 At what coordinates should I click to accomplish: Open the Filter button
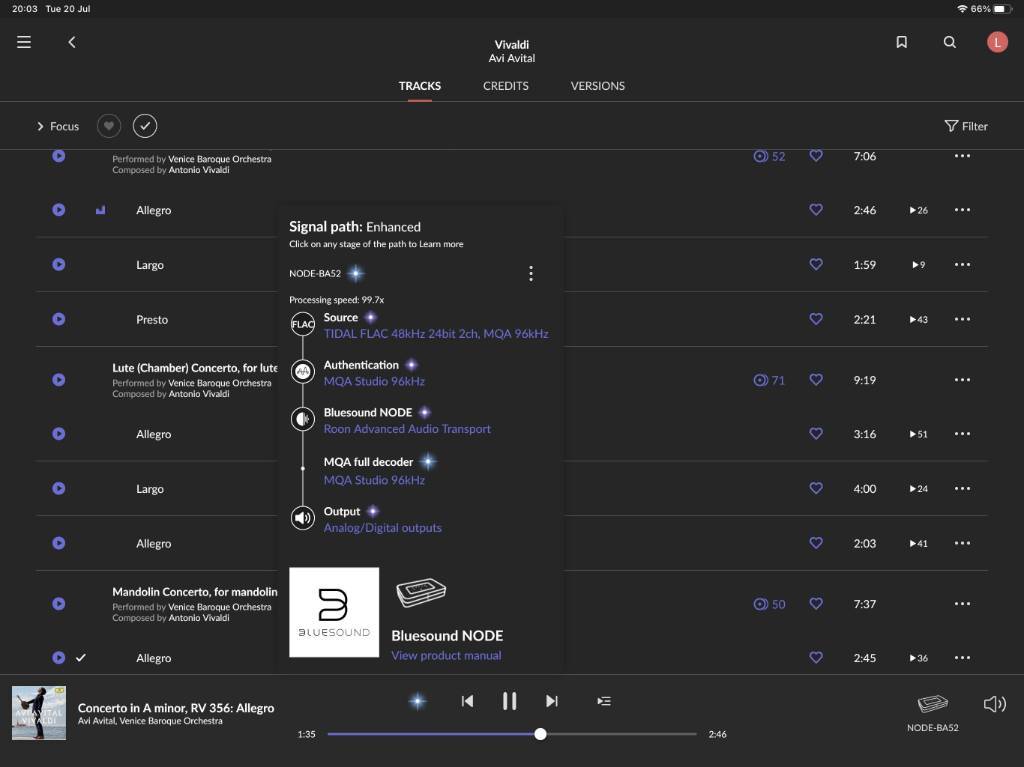click(966, 126)
